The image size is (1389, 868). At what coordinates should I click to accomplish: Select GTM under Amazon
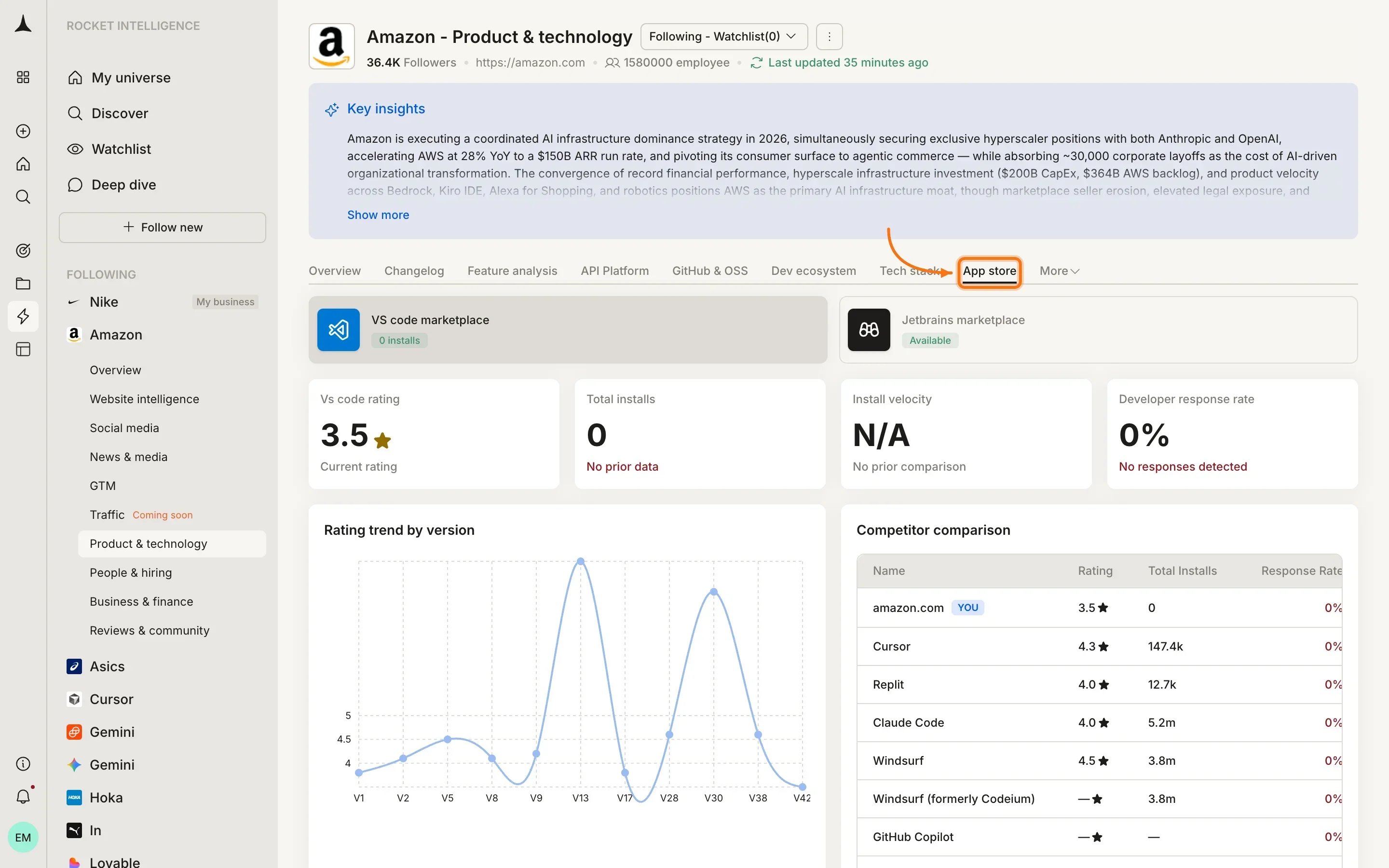coord(103,486)
